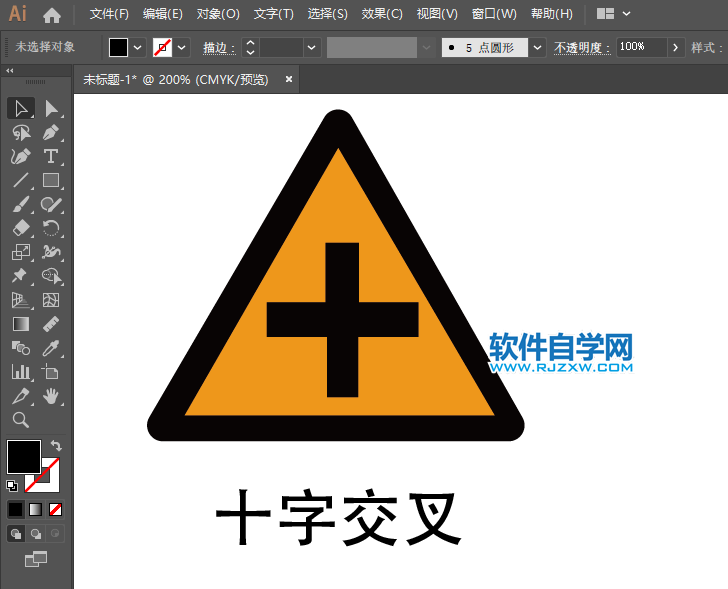728x589 pixels.
Task: Open the 帮助(H) menu
Action: 552,14
